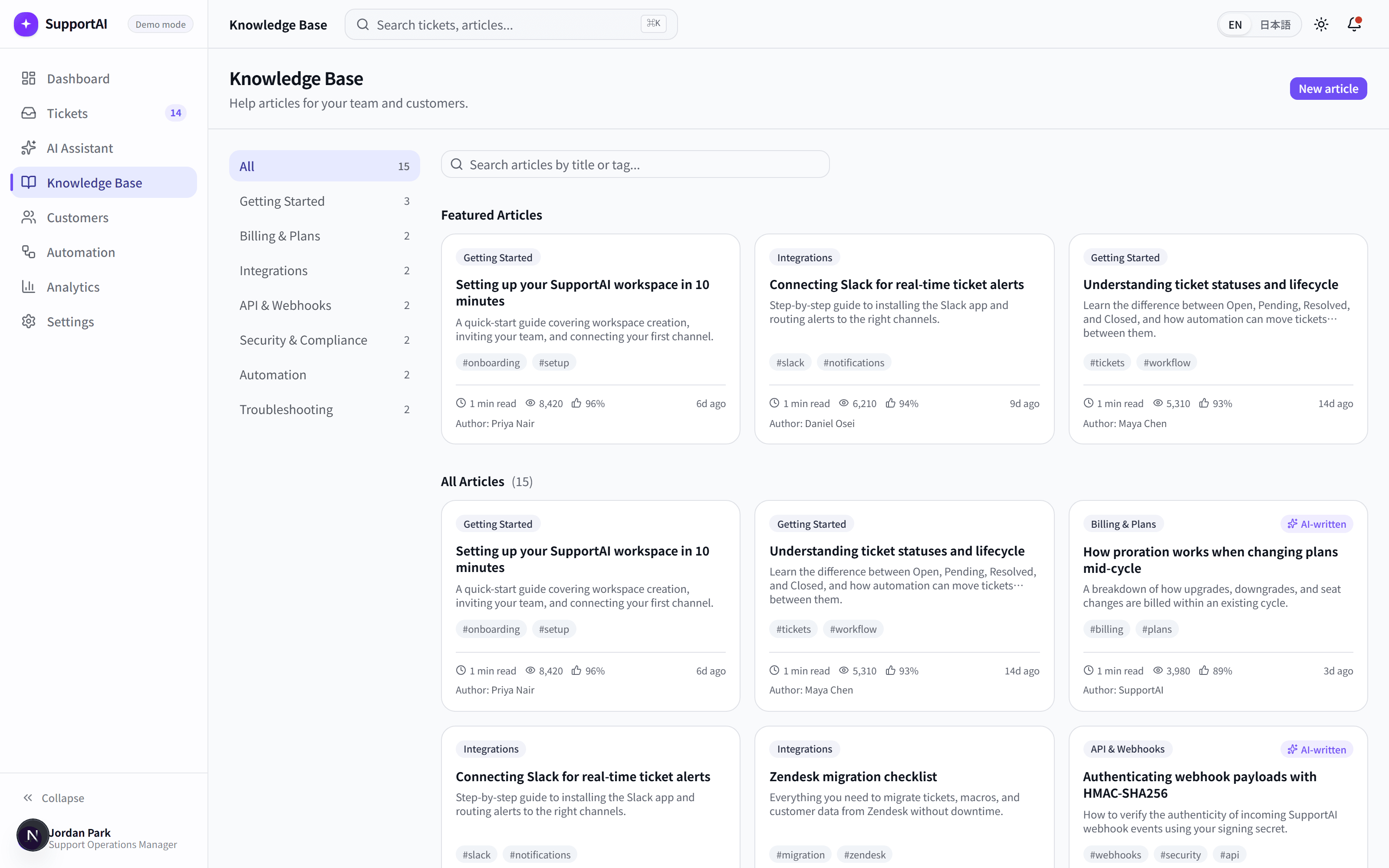Click the AI-written sparkle on proration article
The width and height of the screenshot is (1389, 868).
(x=1293, y=523)
